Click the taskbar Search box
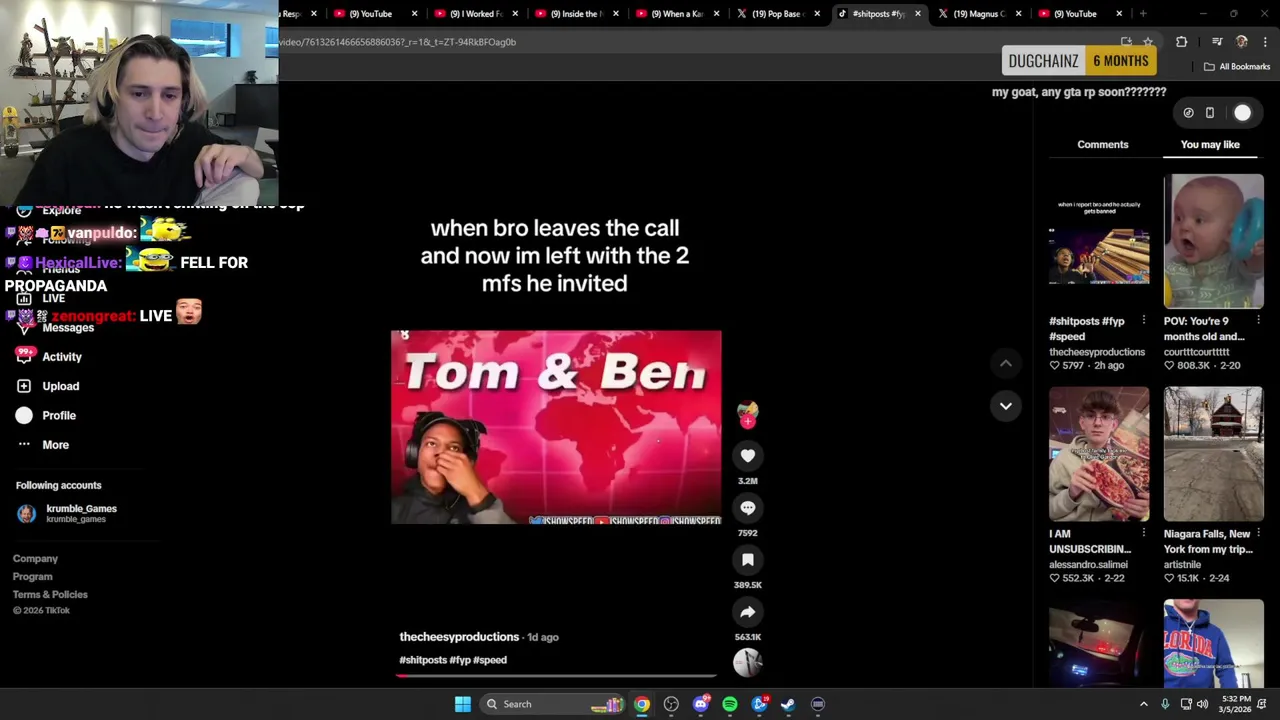The image size is (1280, 720). click(x=553, y=704)
